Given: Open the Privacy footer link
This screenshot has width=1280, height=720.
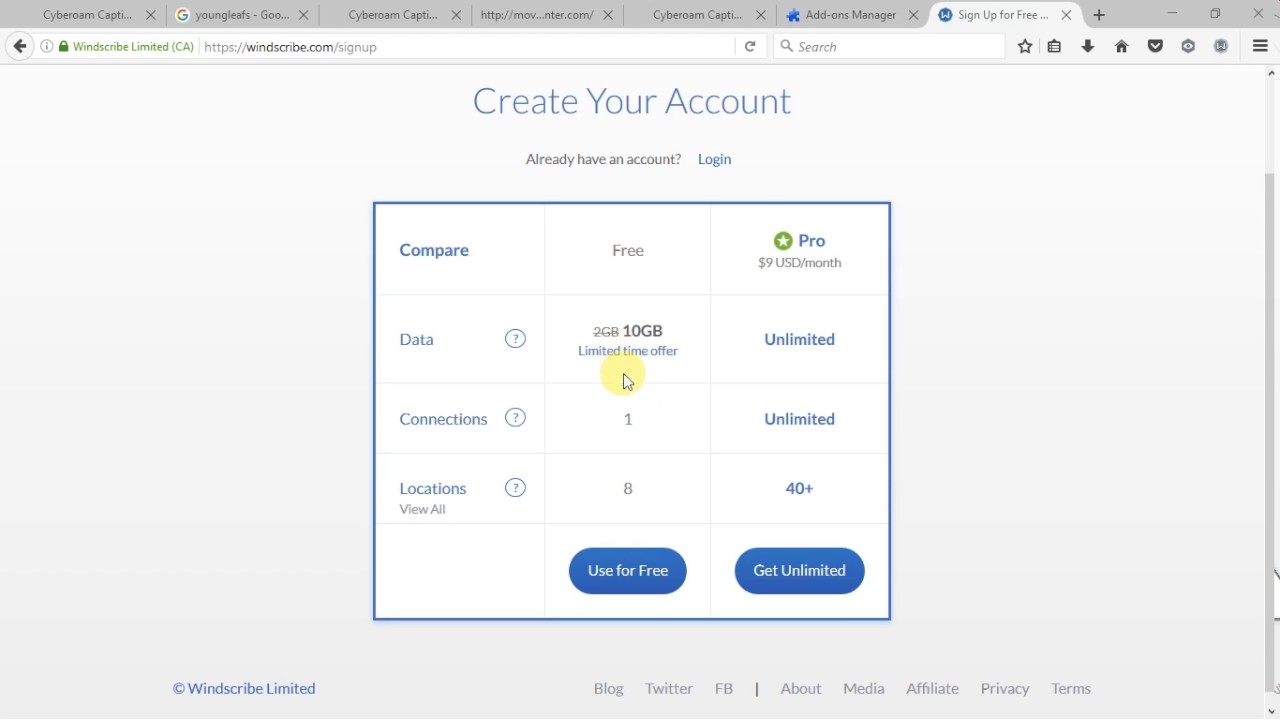Looking at the screenshot, I should (x=1005, y=688).
